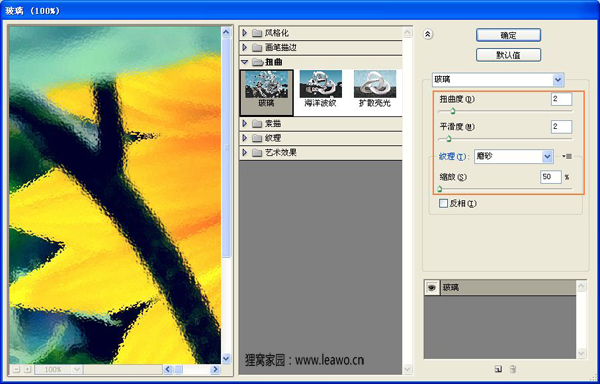Image resolution: width=600 pixels, height=384 pixels.
Task: Click the delete effect layer trash icon
Action: 513,369
